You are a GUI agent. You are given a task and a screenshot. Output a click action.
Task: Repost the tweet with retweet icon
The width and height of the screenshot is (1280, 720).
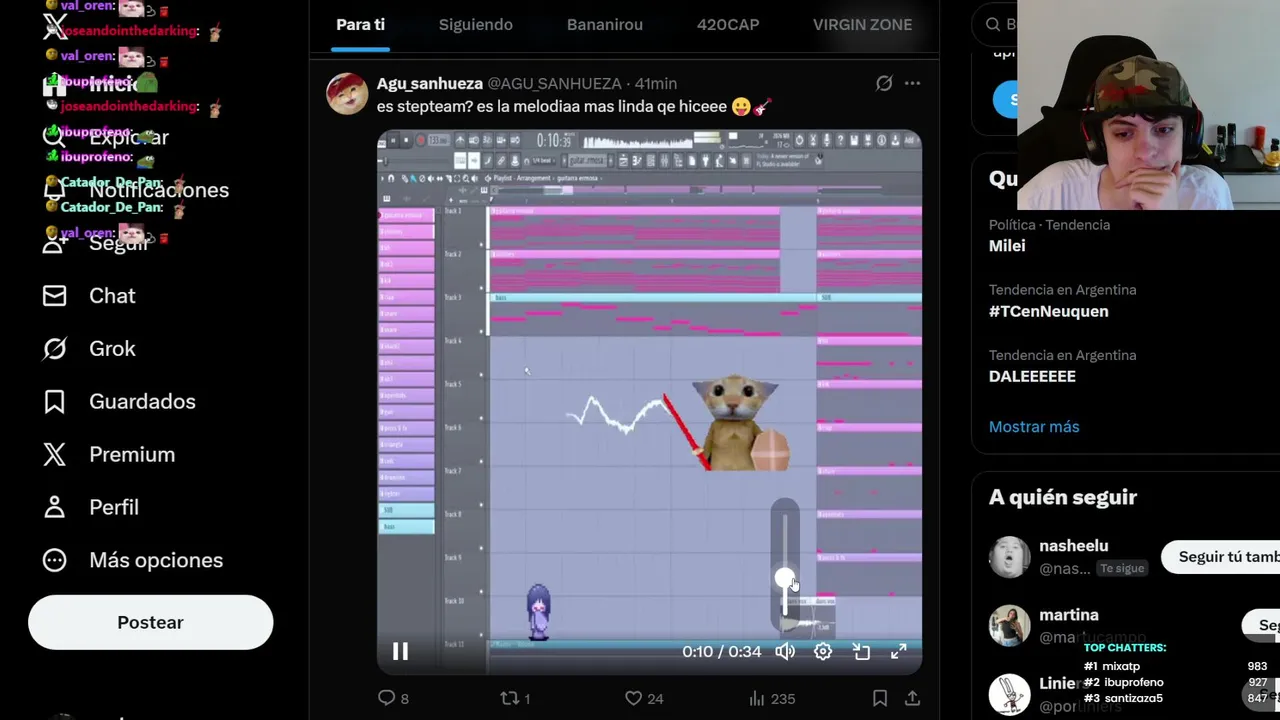[510, 698]
